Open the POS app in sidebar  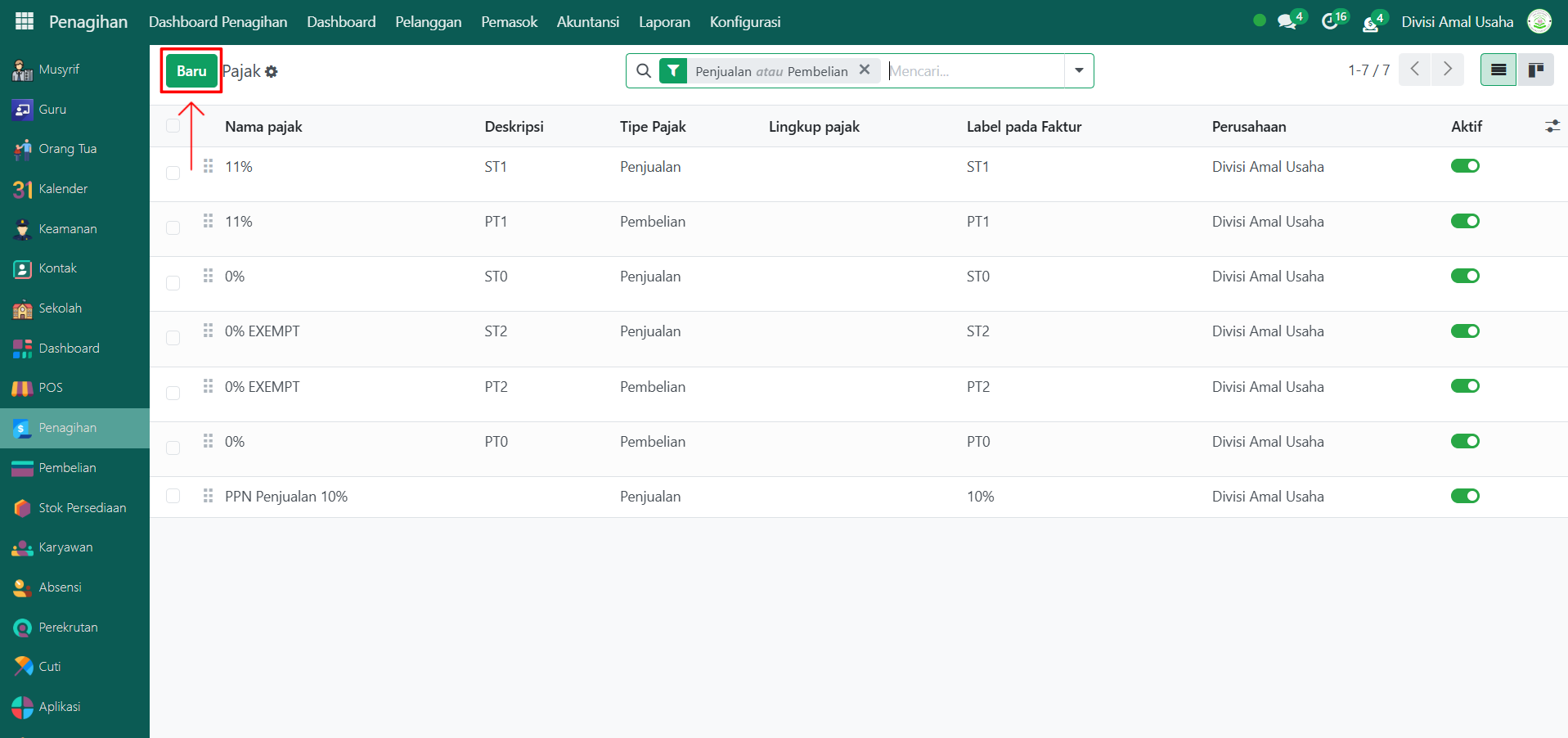(x=50, y=388)
